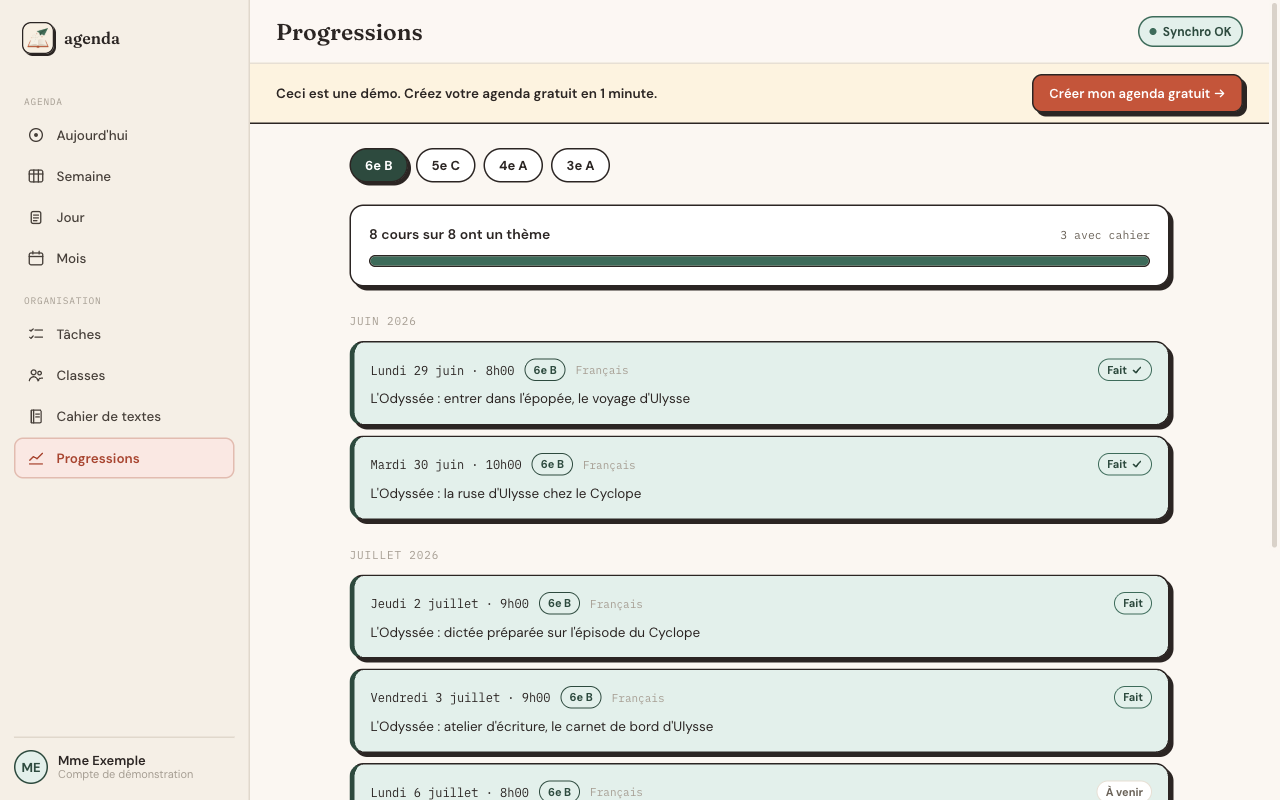Click 6e B badge on Mardi 30 juin
This screenshot has height=800, width=1280.
coord(552,464)
